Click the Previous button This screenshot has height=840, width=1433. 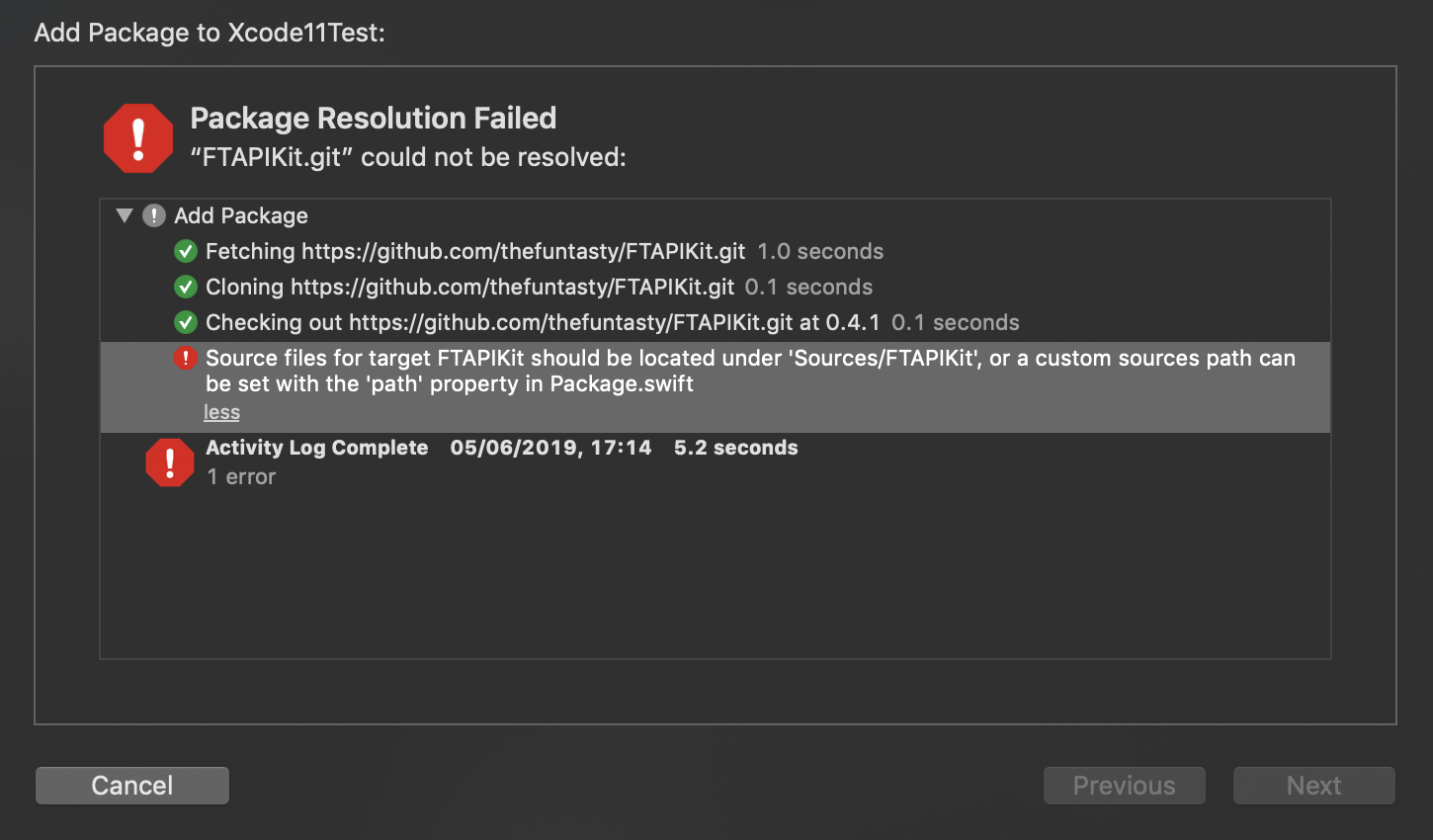pos(1124,785)
